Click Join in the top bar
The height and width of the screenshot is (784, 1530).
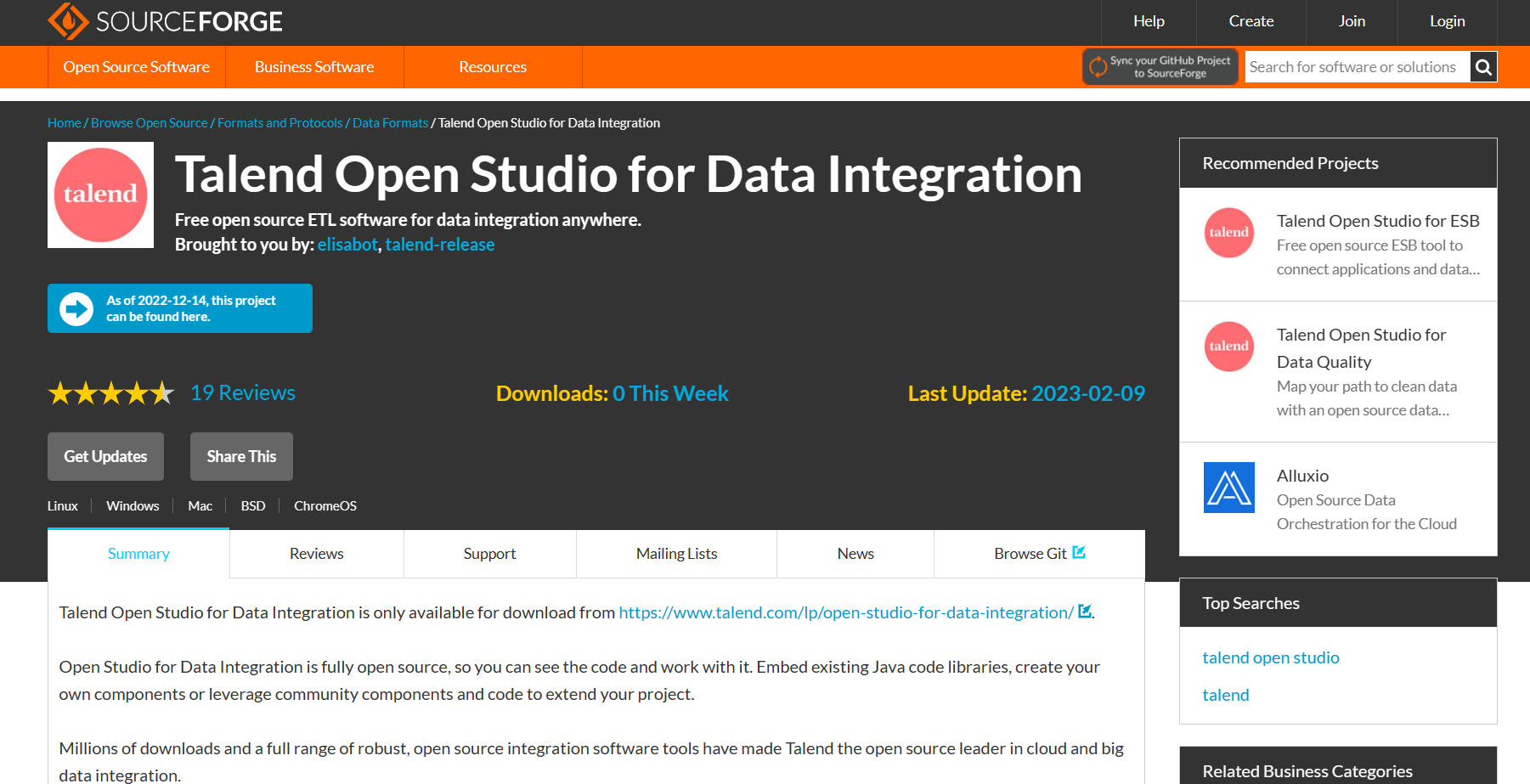click(x=1352, y=21)
